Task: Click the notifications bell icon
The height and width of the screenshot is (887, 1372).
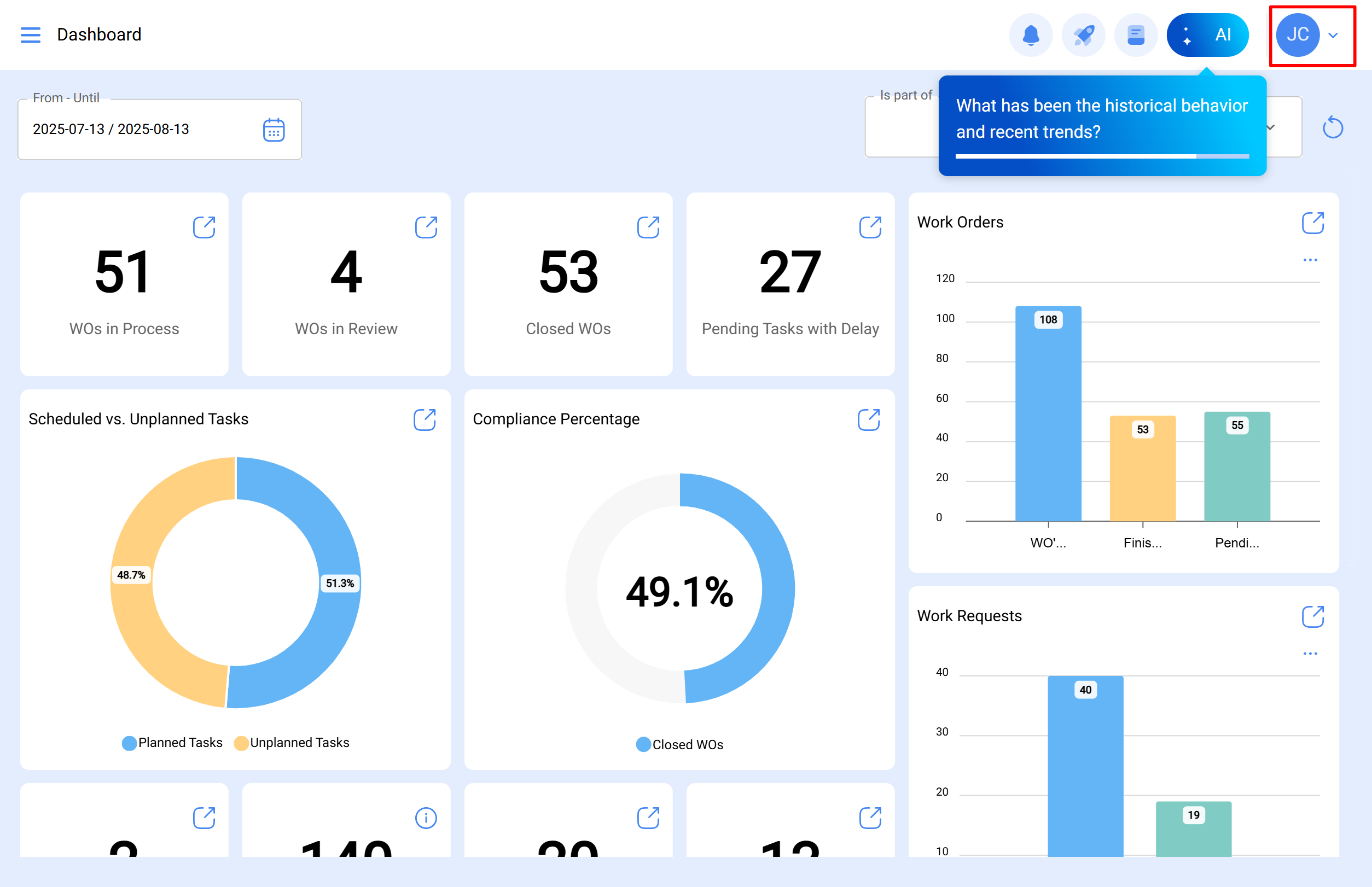Action: [x=1030, y=35]
